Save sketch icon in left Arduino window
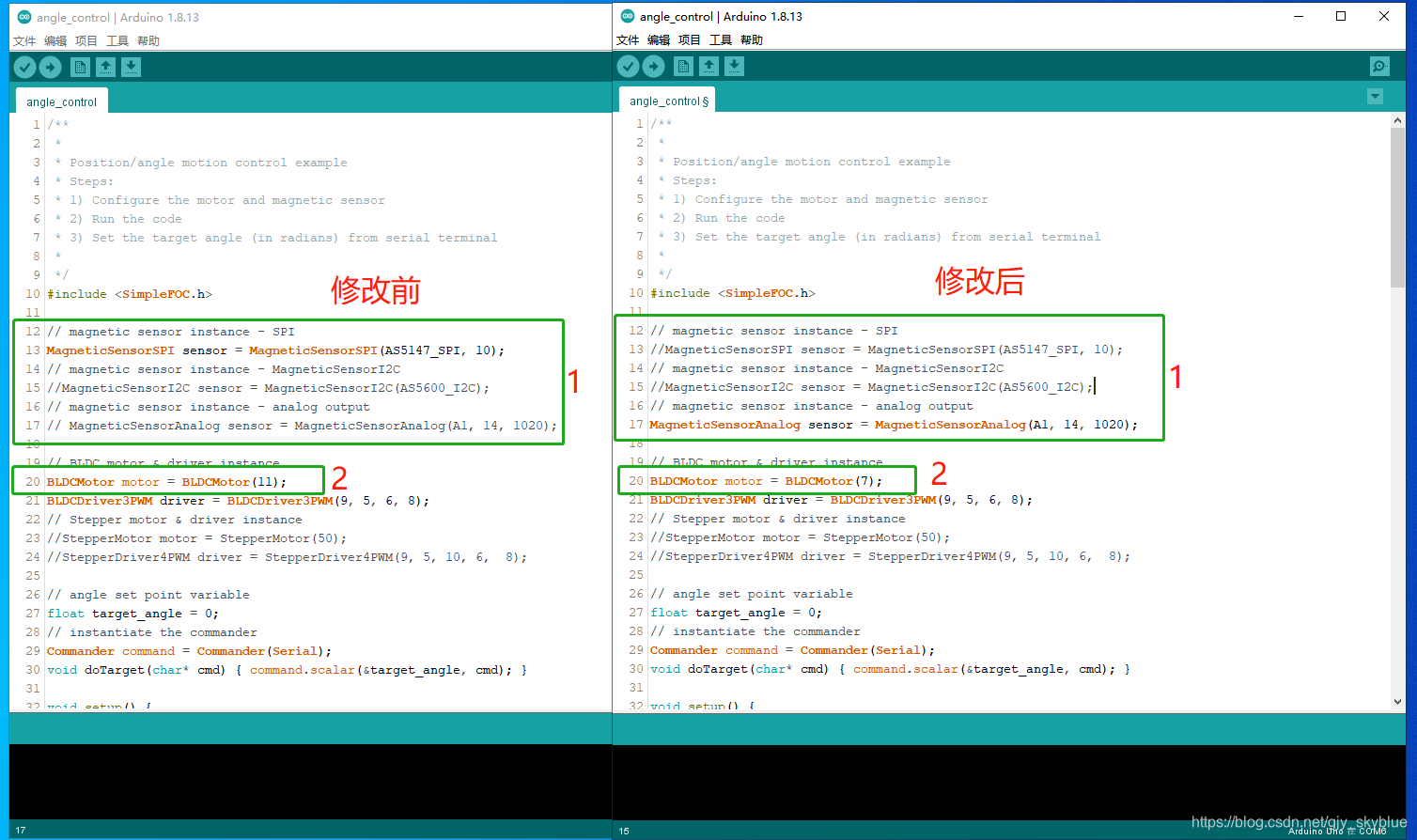 131,67
